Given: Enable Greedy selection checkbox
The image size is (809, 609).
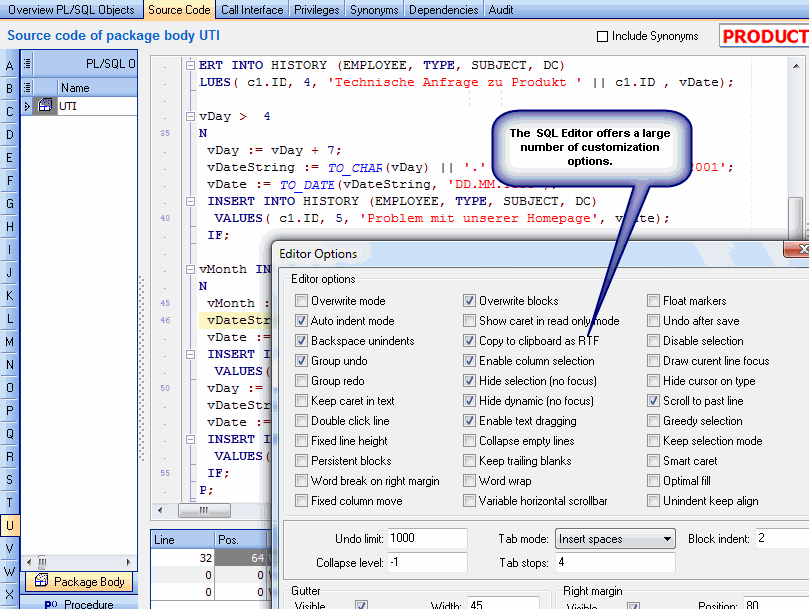Looking at the screenshot, I should pos(653,421).
